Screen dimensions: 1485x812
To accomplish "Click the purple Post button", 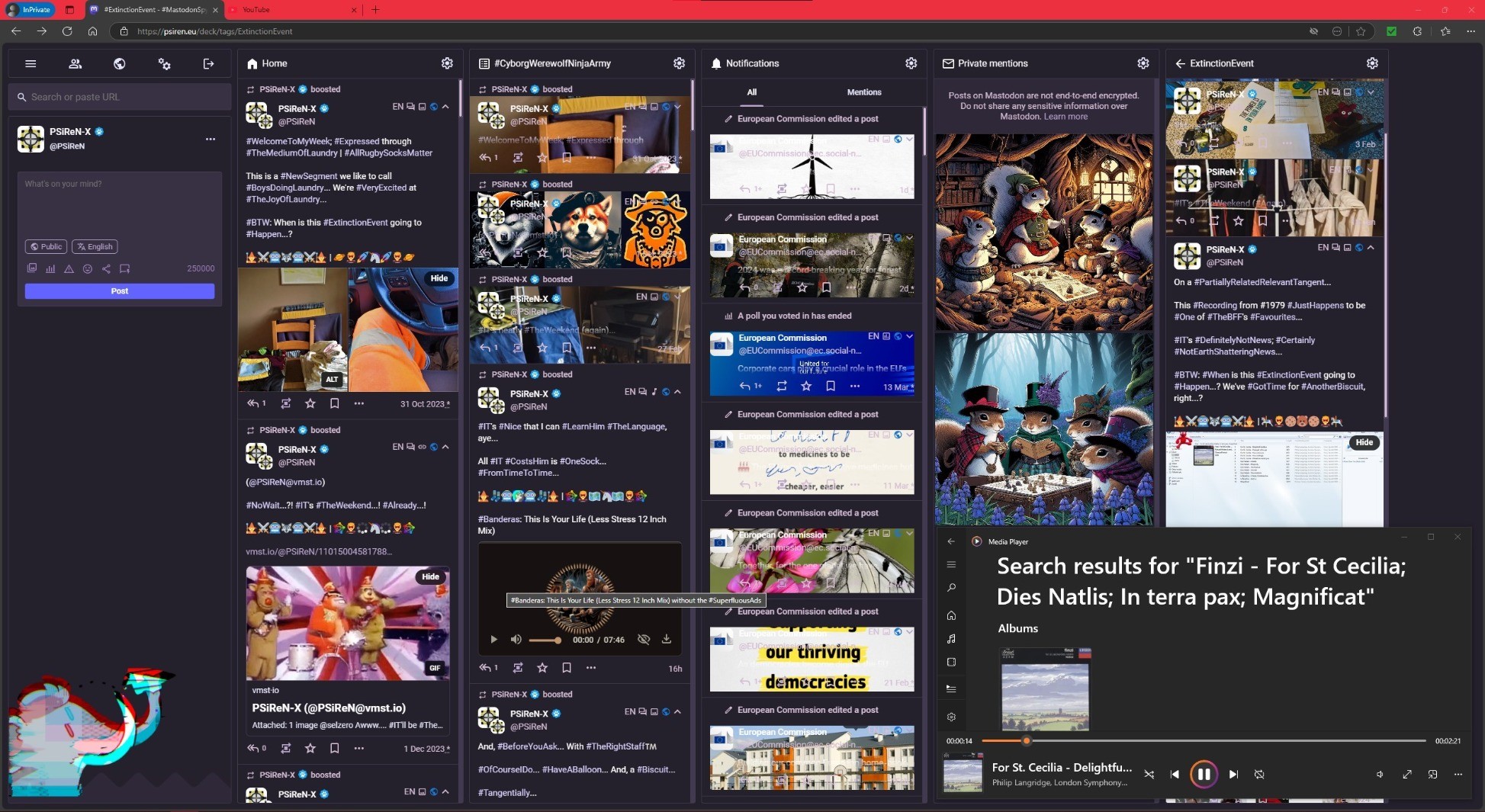I will click(x=120, y=291).
